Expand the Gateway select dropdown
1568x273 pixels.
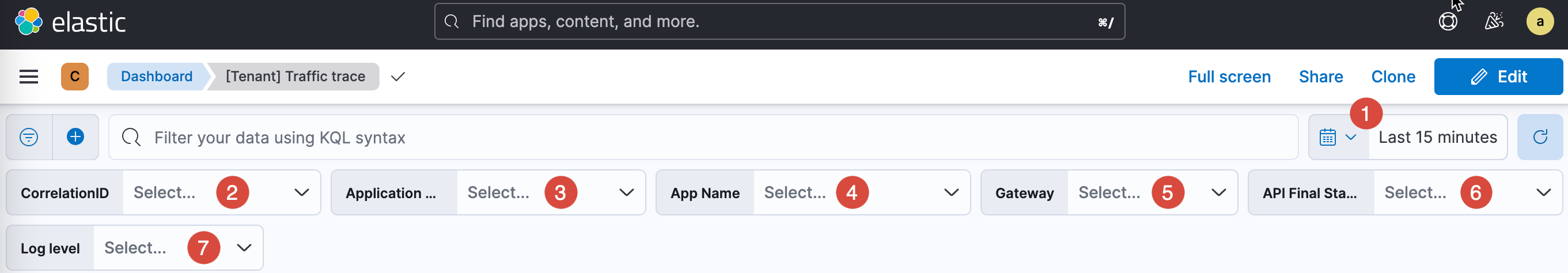point(1218,193)
